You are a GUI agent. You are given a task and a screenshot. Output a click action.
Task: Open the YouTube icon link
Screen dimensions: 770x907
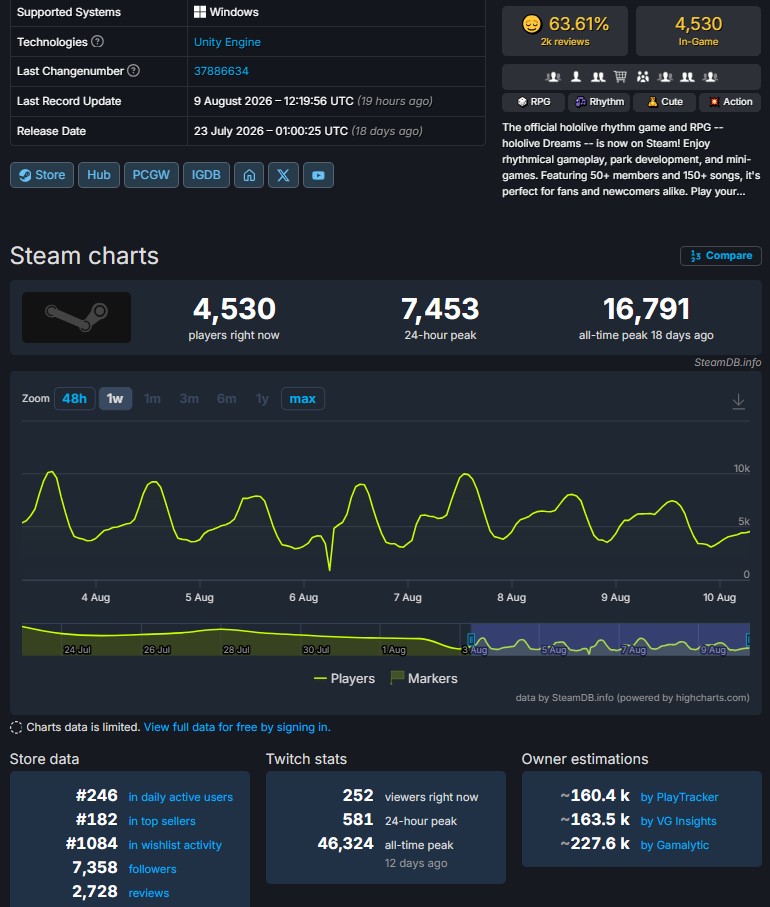click(x=318, y=175)
